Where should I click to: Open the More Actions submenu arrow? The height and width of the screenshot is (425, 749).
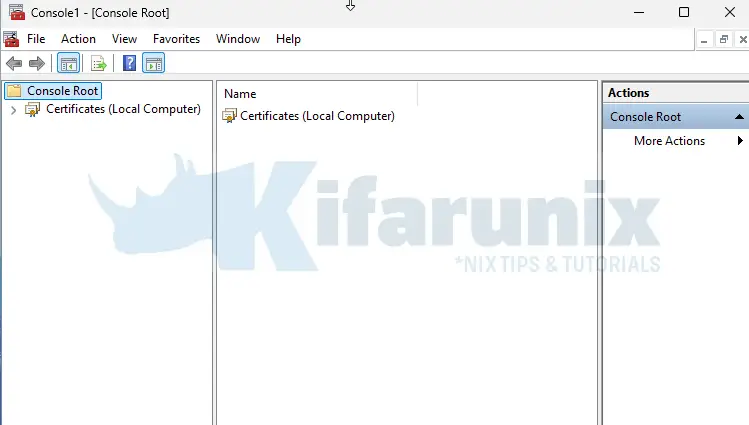[x=740, y=140]
